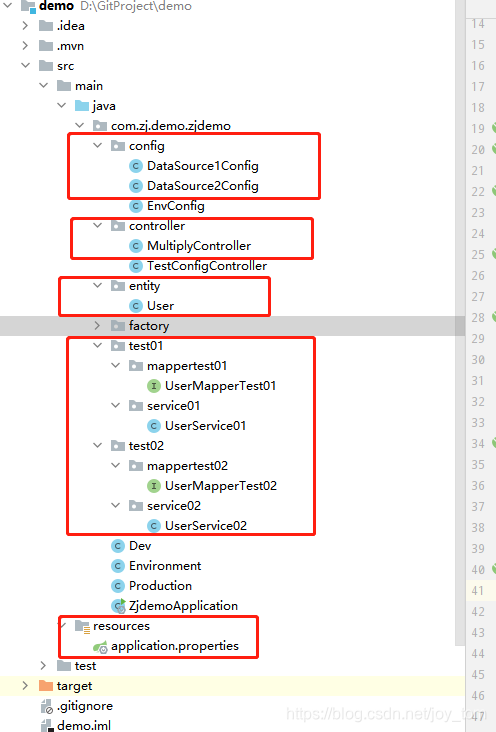Select the ZjdemoApplication file name
Image resolution: width=496 pixels, height=732 pixels.
(x=184, y=605)
